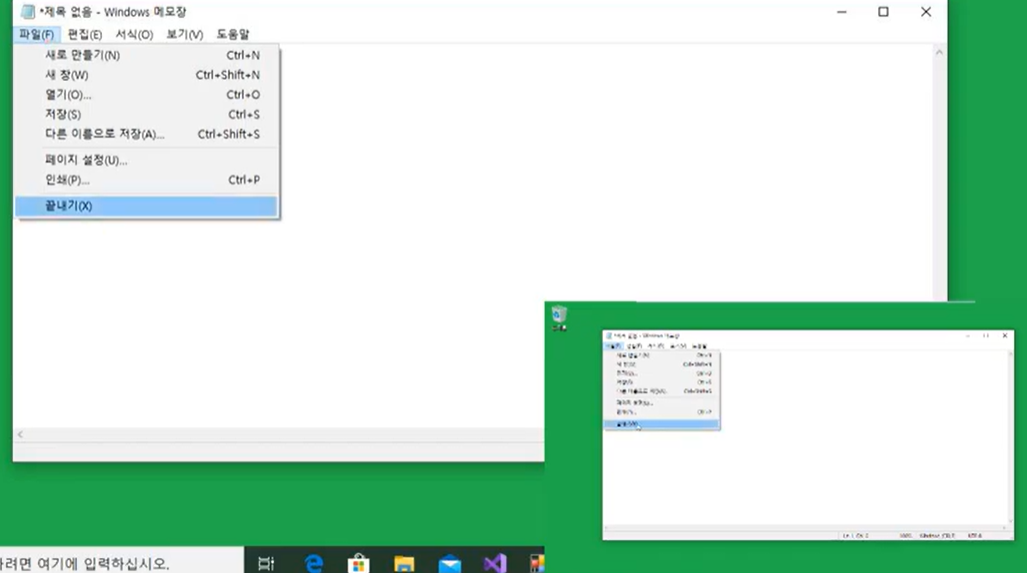Click the vertical scrollbar up arrow
The image size is (1027, 573).
939,52
